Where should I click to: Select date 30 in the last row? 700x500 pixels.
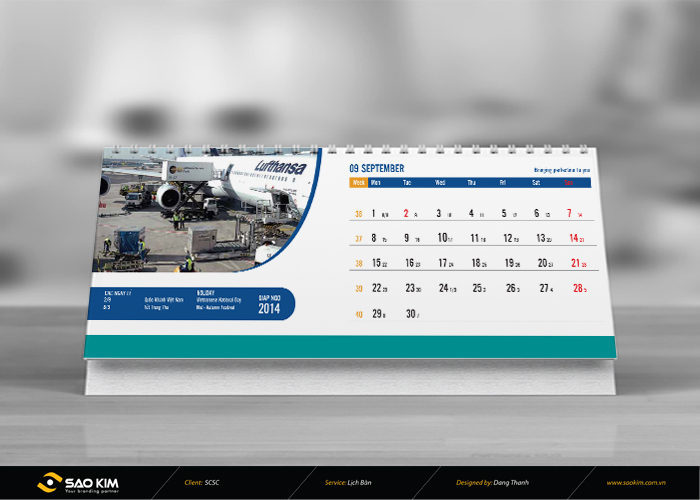(409, 314)
